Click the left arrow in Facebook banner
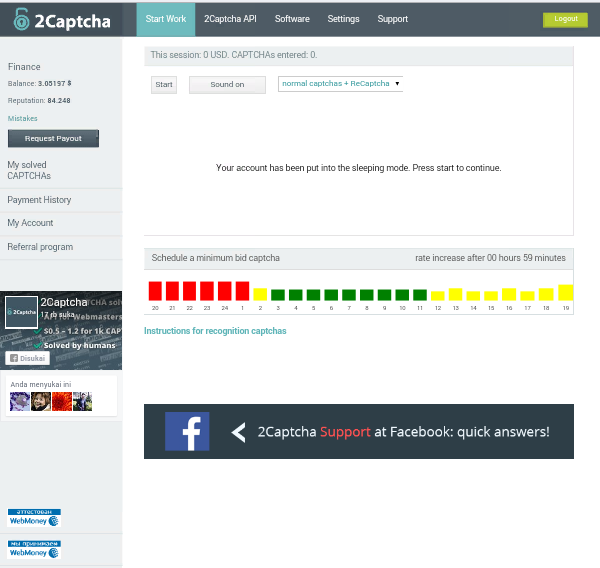This screenshot has height=568, width=600. pos(238,433)
